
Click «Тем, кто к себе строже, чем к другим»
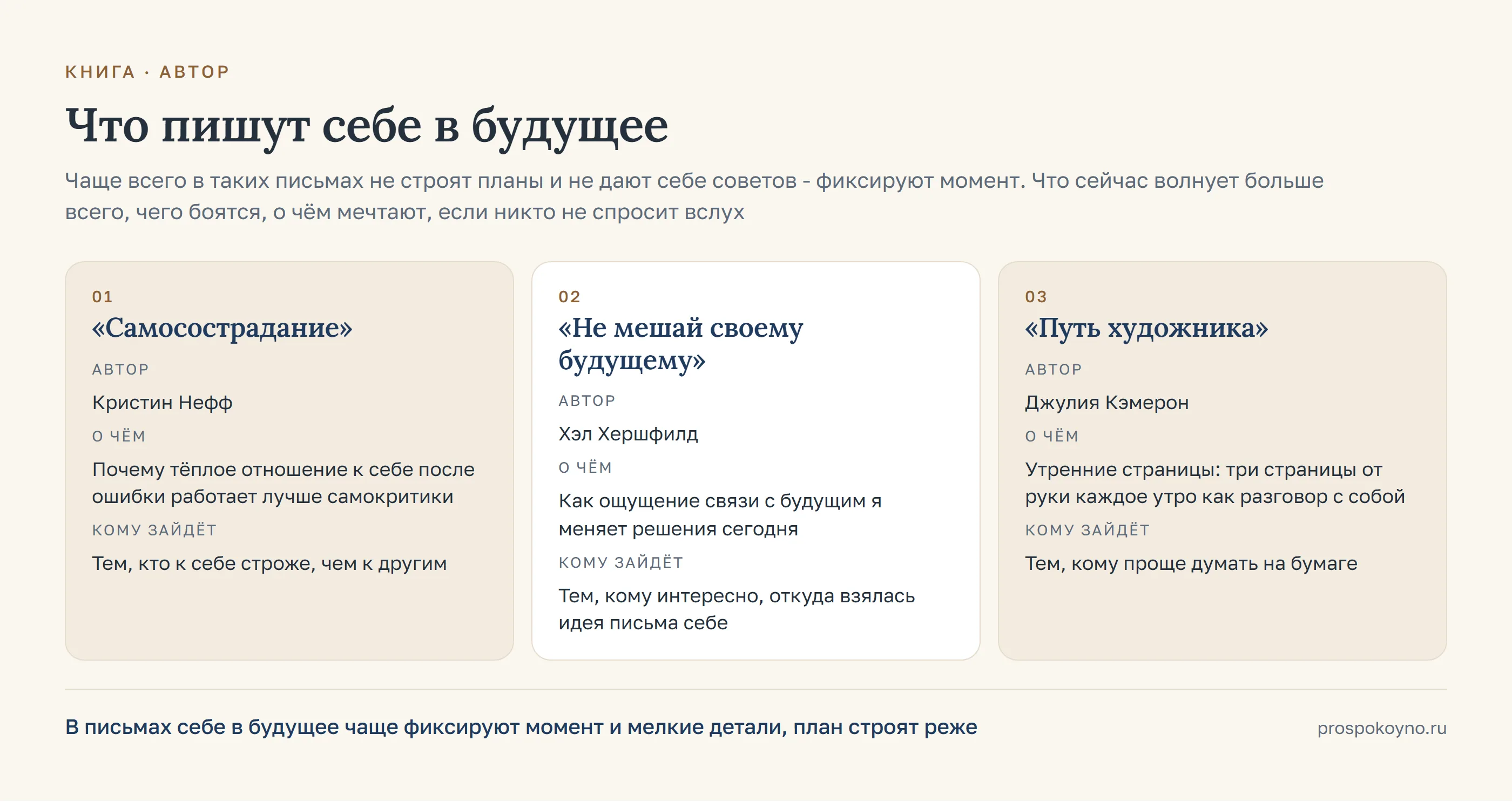tap(269, 564)
